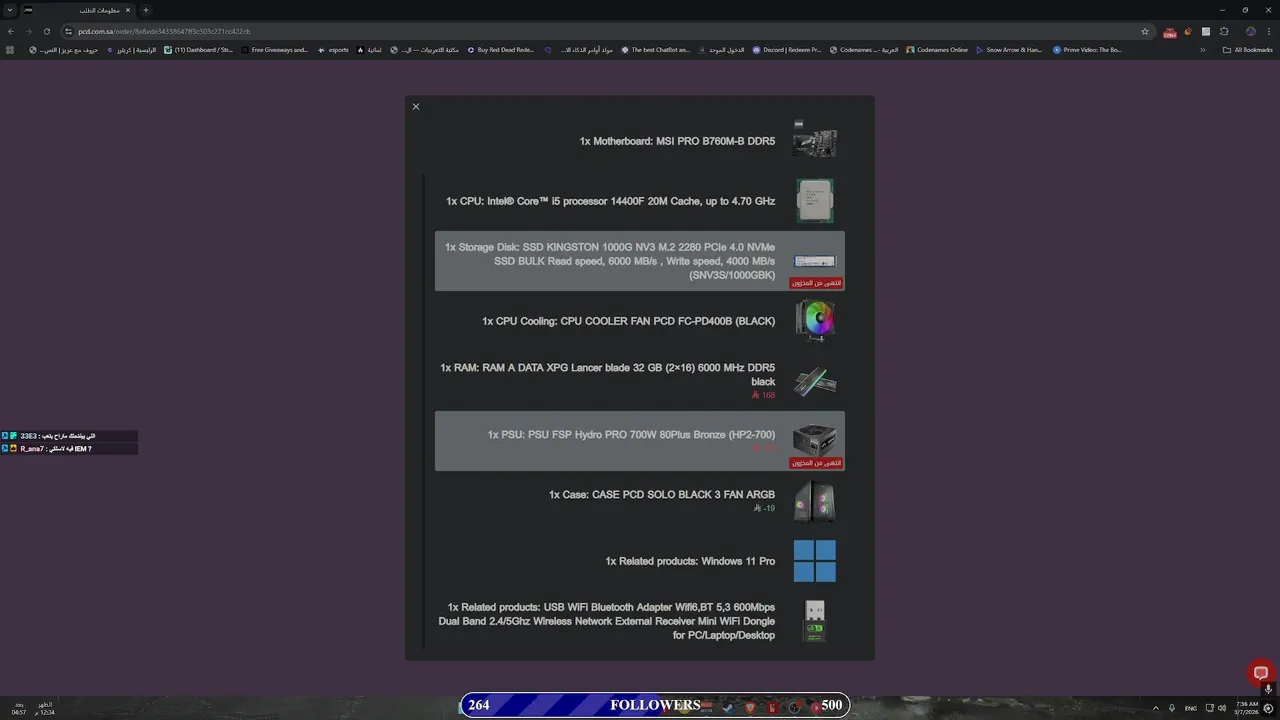This screenshot has width=1280, height=720.
Task: Open the MSI PRO B760M-B motherboard thumbnail
Action: click(814, 141)
